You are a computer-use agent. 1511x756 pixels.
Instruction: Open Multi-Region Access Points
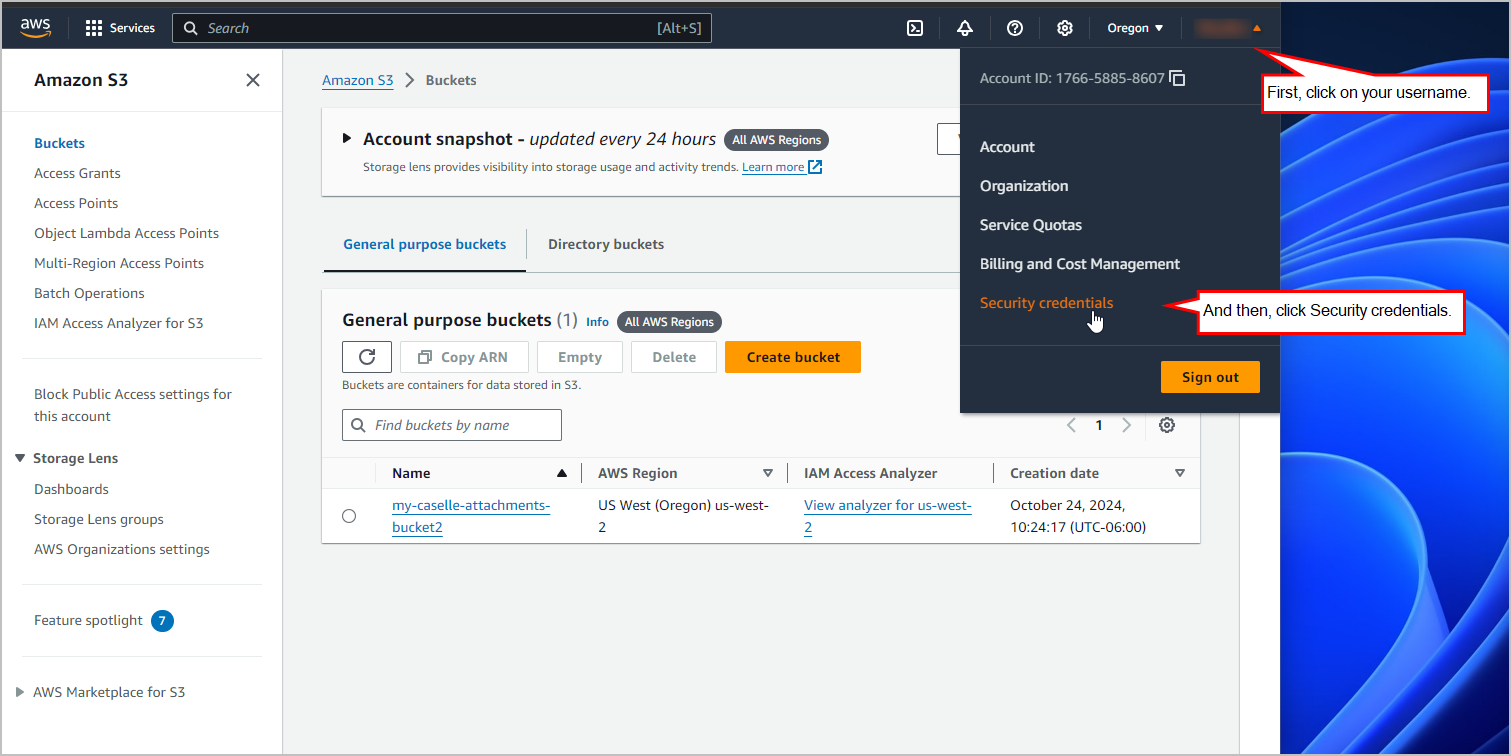click(x=119, y=263)
